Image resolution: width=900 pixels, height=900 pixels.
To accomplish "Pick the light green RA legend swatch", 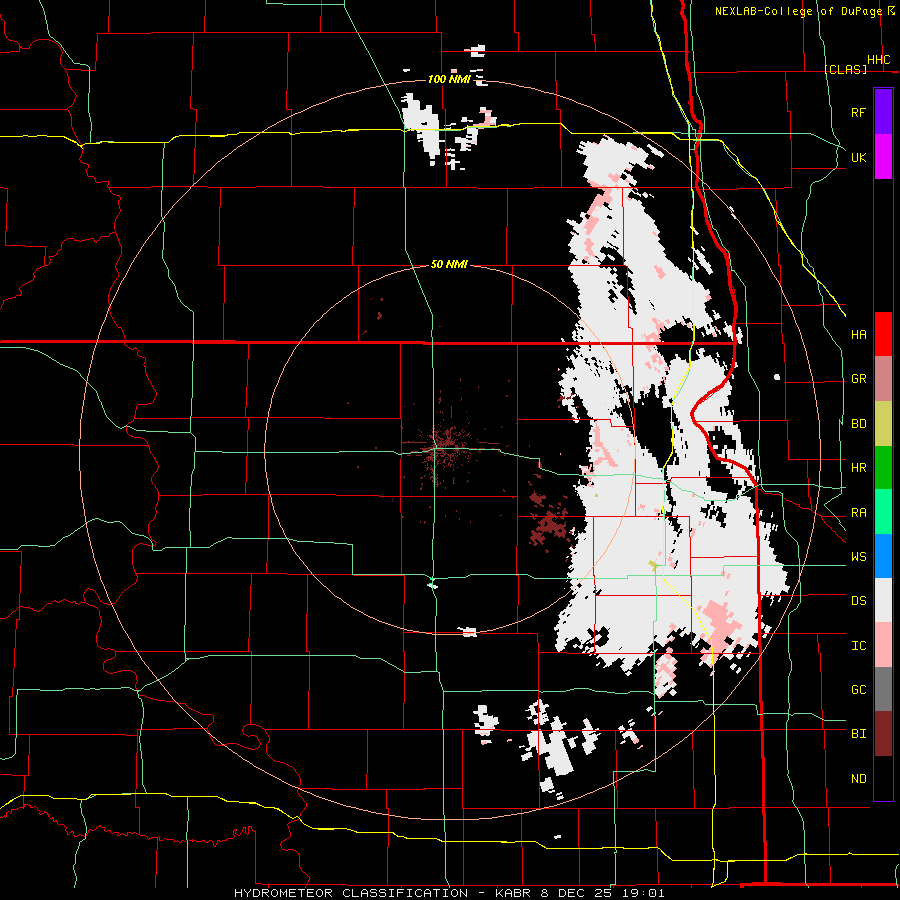I will [x=883, y=512].
